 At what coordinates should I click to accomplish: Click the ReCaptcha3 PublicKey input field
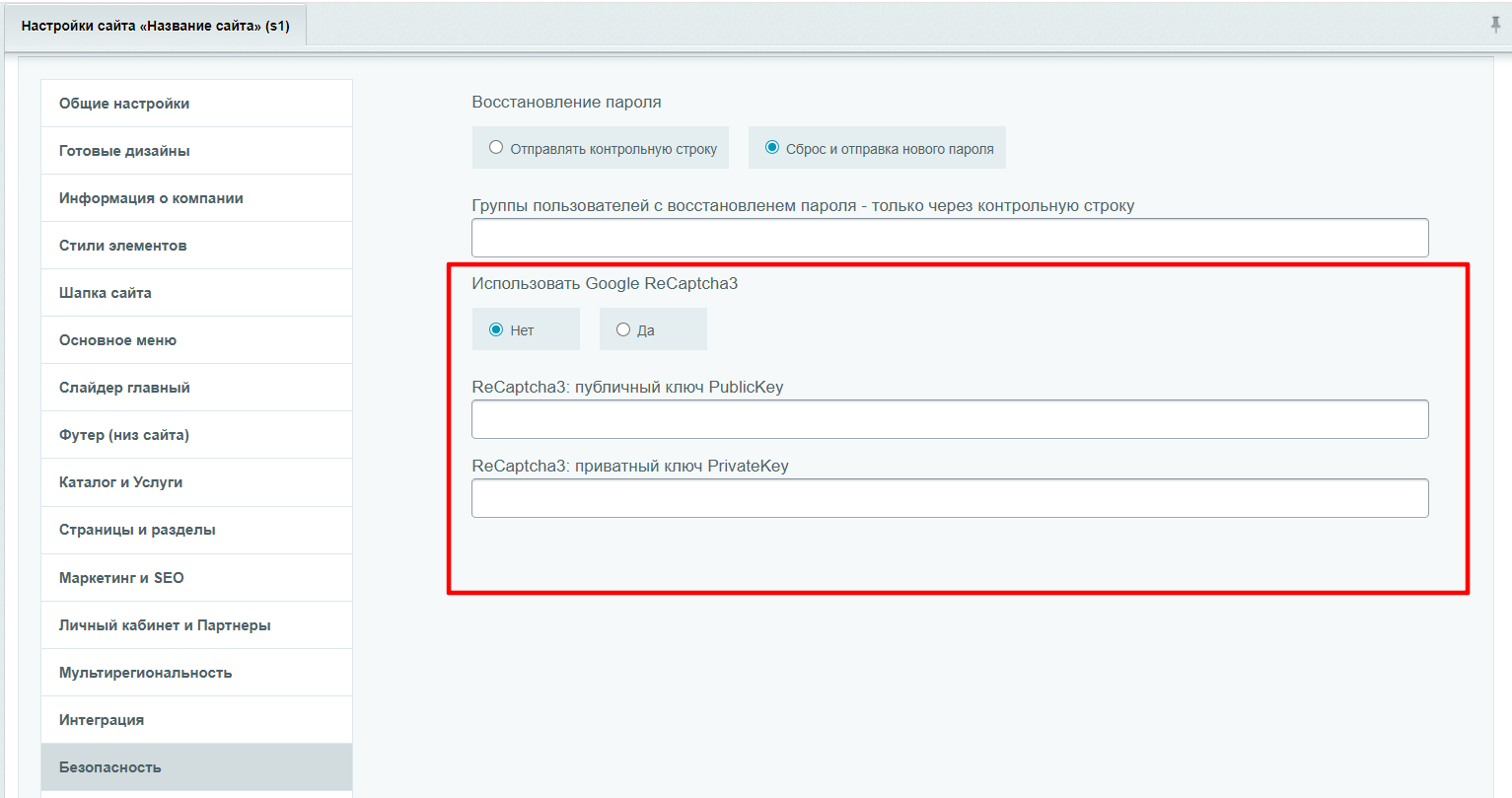tap(949, 419)
